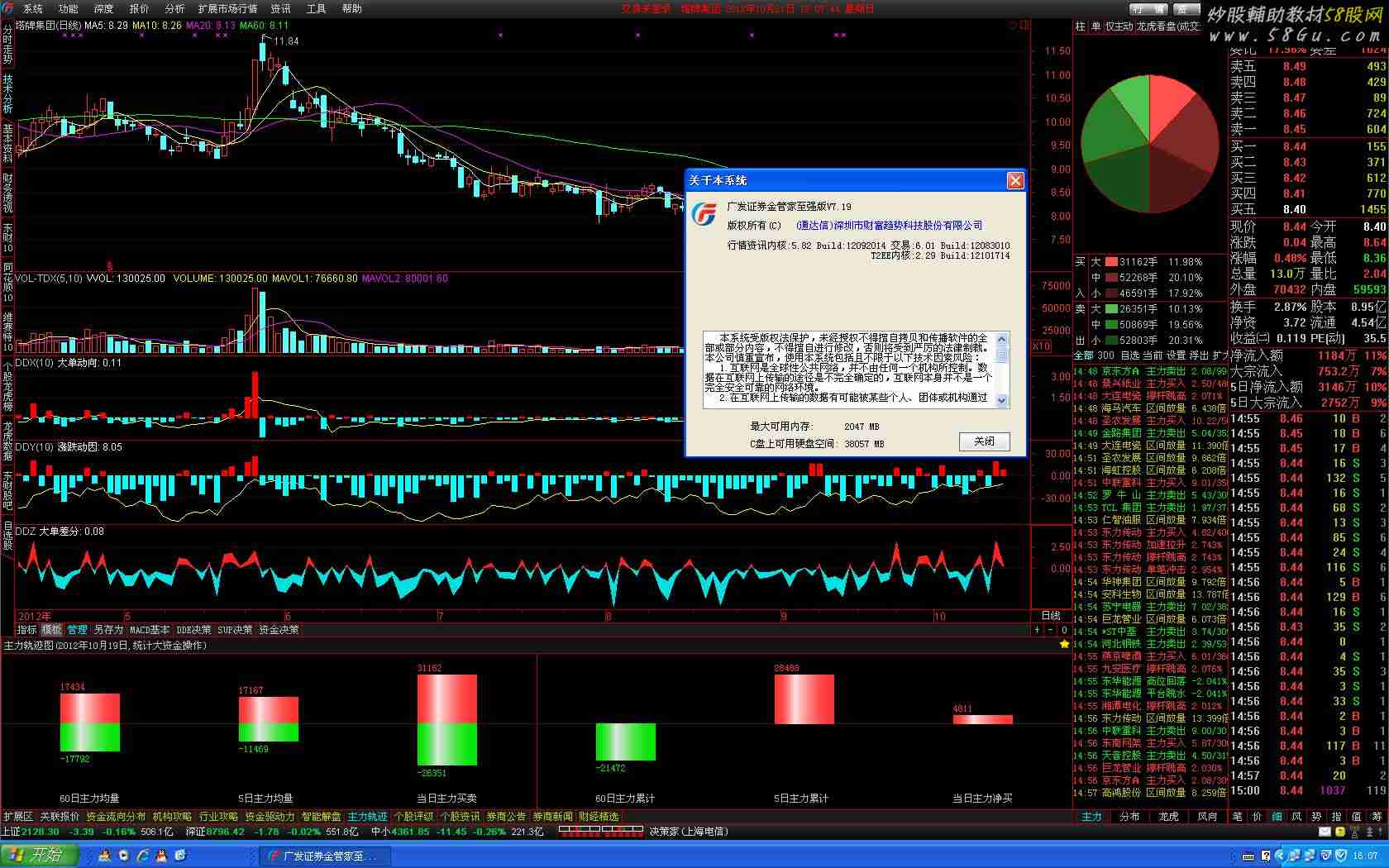Screen dimensions: 1389x868
Task: Click the yellow note icon in the status bar
Action: (1340, 832)
